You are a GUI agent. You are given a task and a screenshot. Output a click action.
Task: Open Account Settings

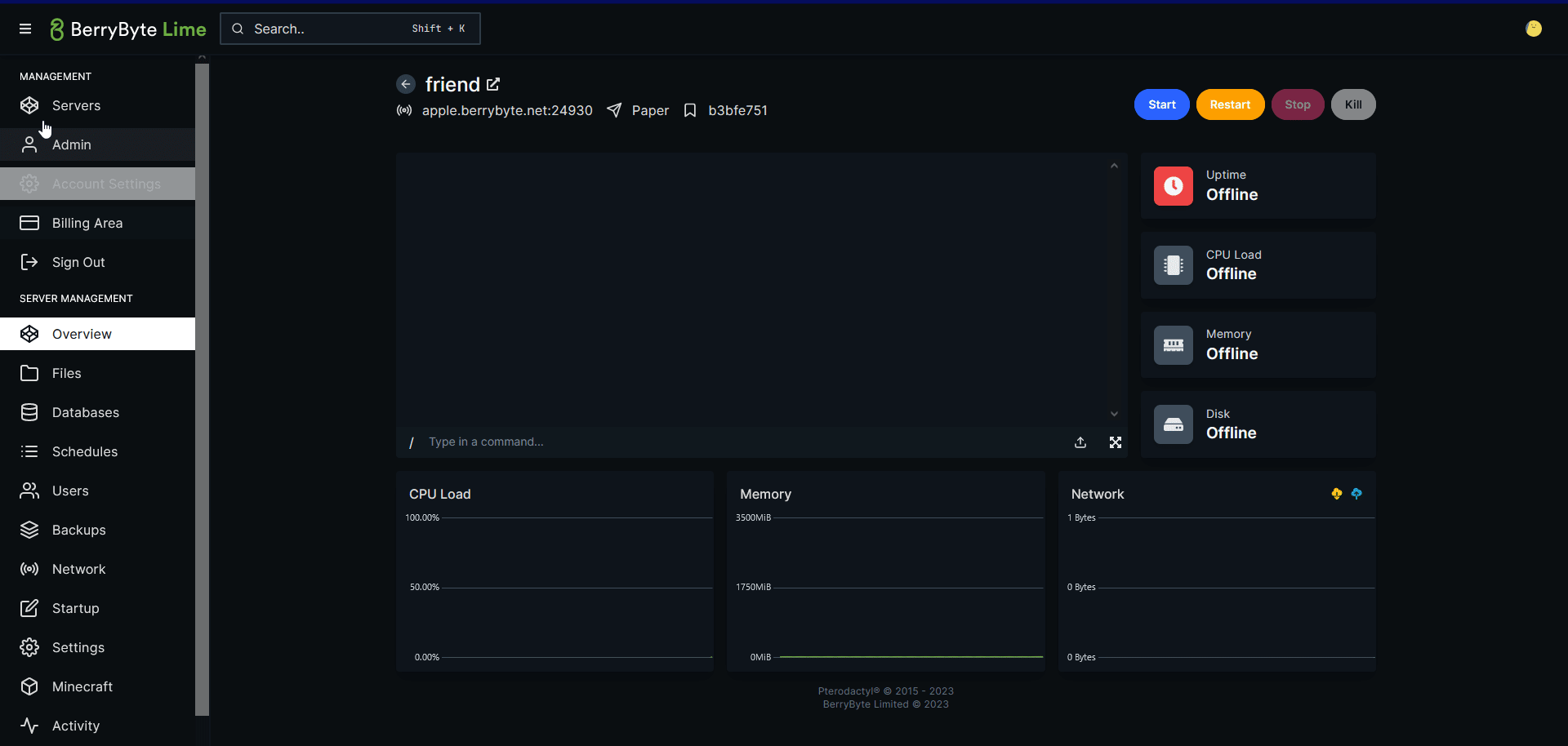coord(98,184)
